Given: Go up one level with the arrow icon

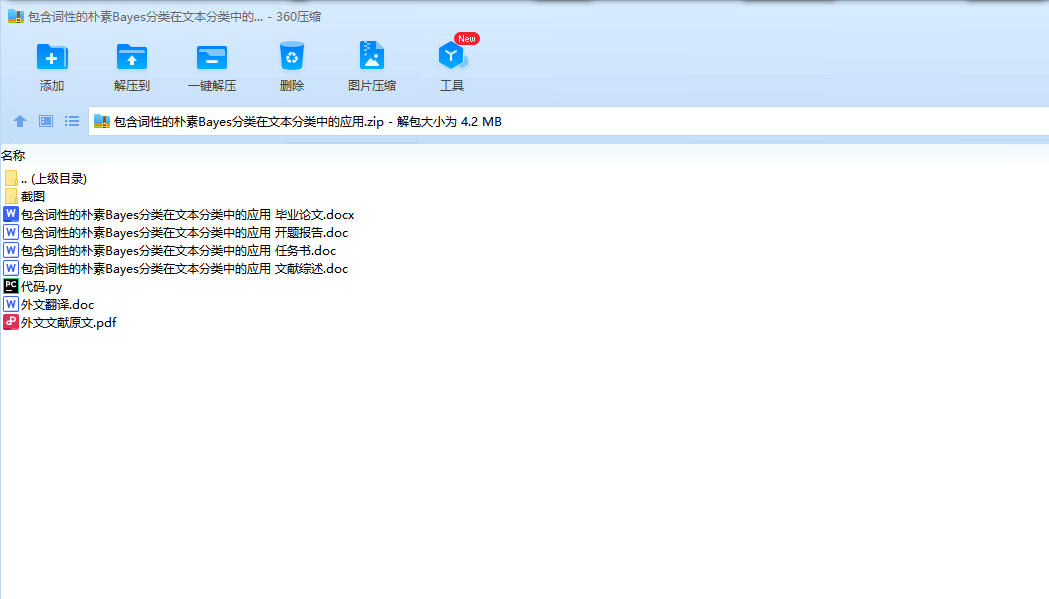Looking at the screenshot, I should pyautogui.click(x=20, y=121).
